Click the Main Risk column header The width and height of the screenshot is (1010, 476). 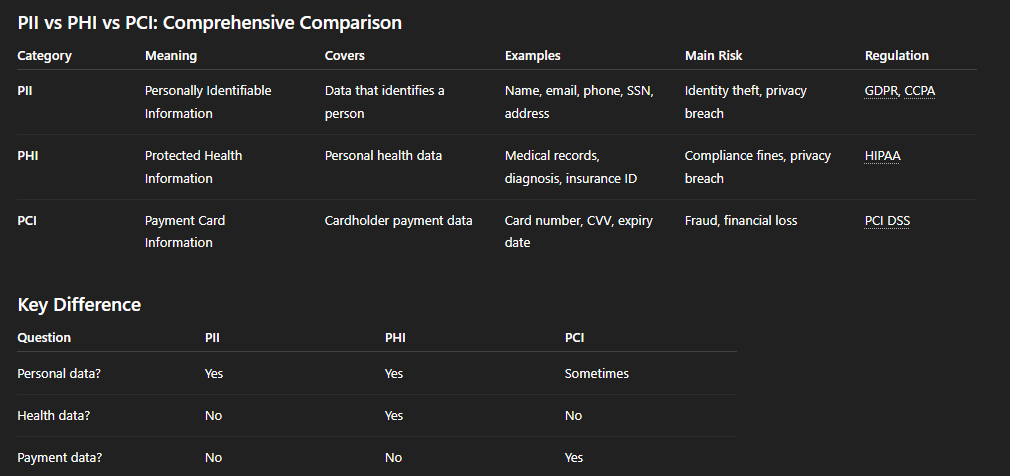coord(713,56)
